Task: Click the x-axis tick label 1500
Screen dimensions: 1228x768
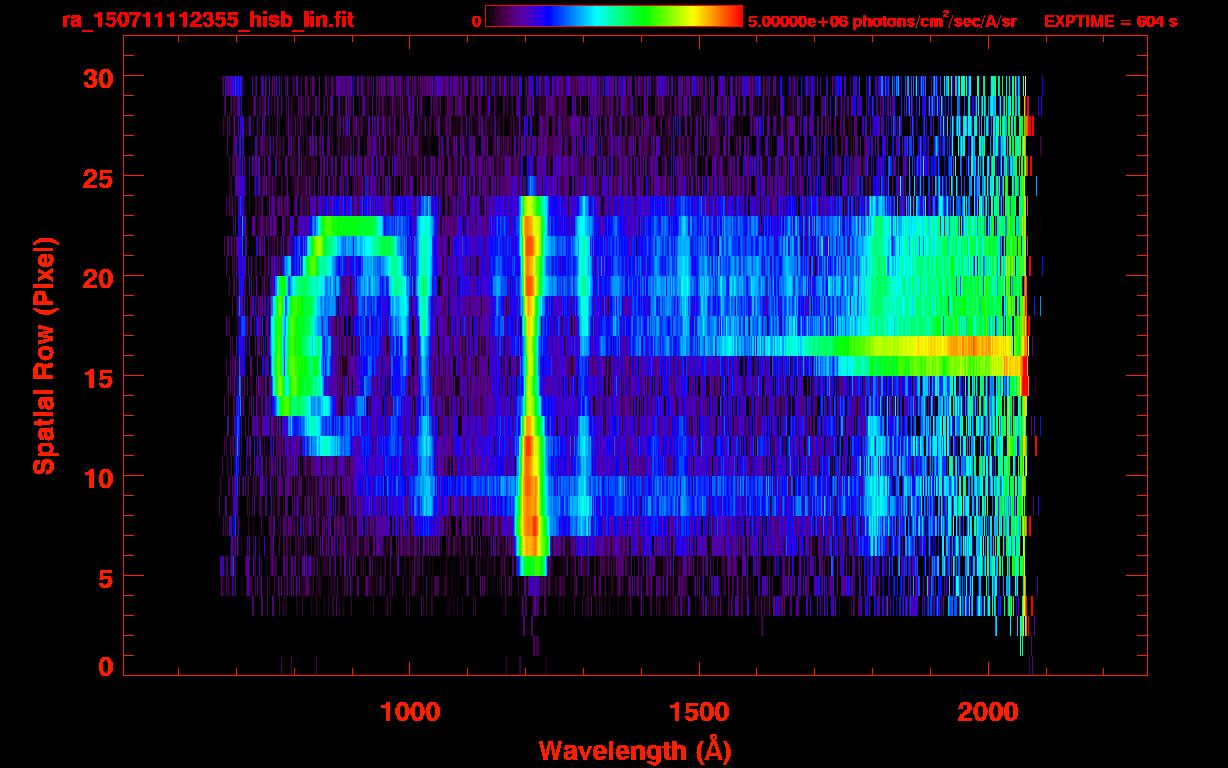Action: [x=699, y=712]
